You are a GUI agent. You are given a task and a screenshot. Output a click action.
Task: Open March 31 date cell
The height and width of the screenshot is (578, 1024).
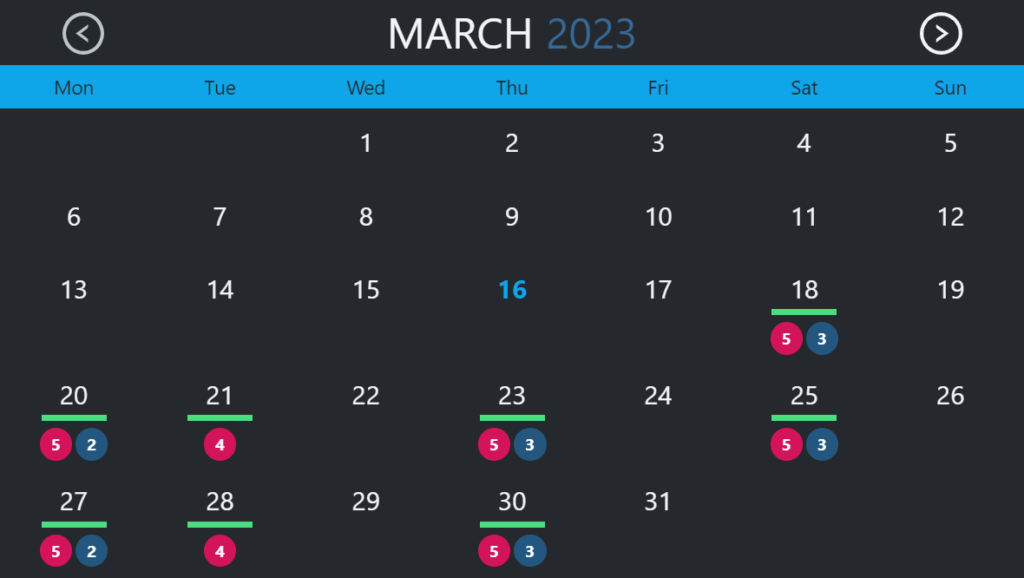(x=657, y=502)
